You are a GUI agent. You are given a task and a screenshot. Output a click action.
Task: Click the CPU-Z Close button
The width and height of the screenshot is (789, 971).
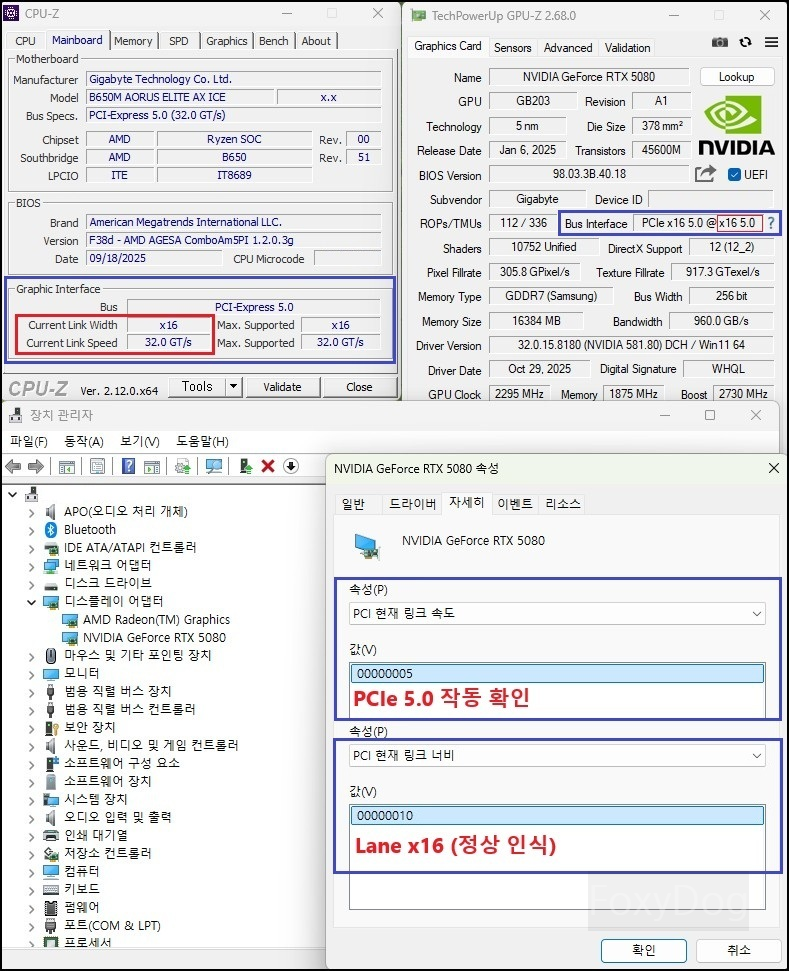(x=359, y=387)
